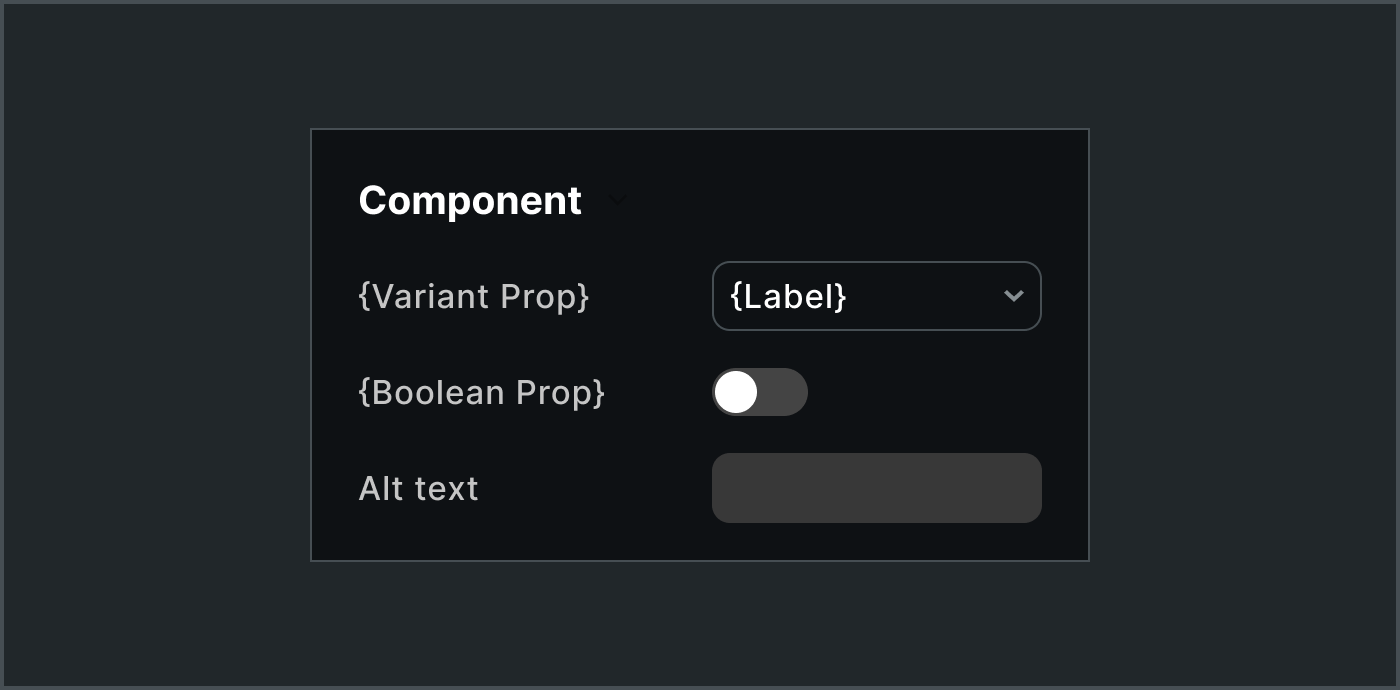Select the {Variant Prop} label

[x=474, y=296]
